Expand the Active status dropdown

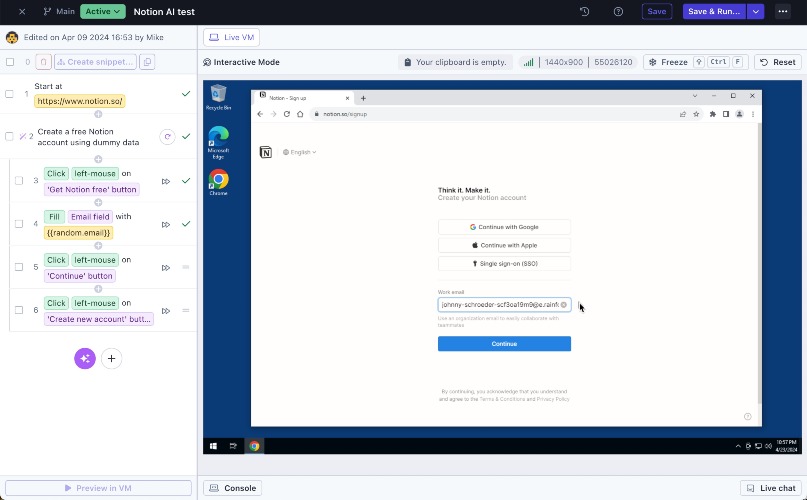(x=103, y=11)
